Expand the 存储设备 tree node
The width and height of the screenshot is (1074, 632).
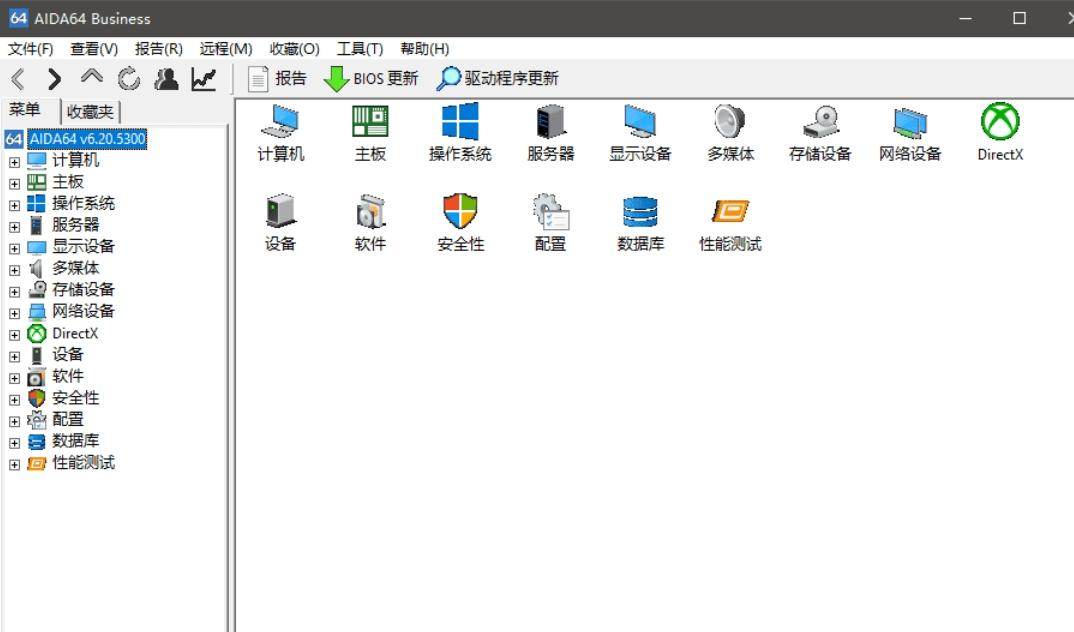point(14,292)
